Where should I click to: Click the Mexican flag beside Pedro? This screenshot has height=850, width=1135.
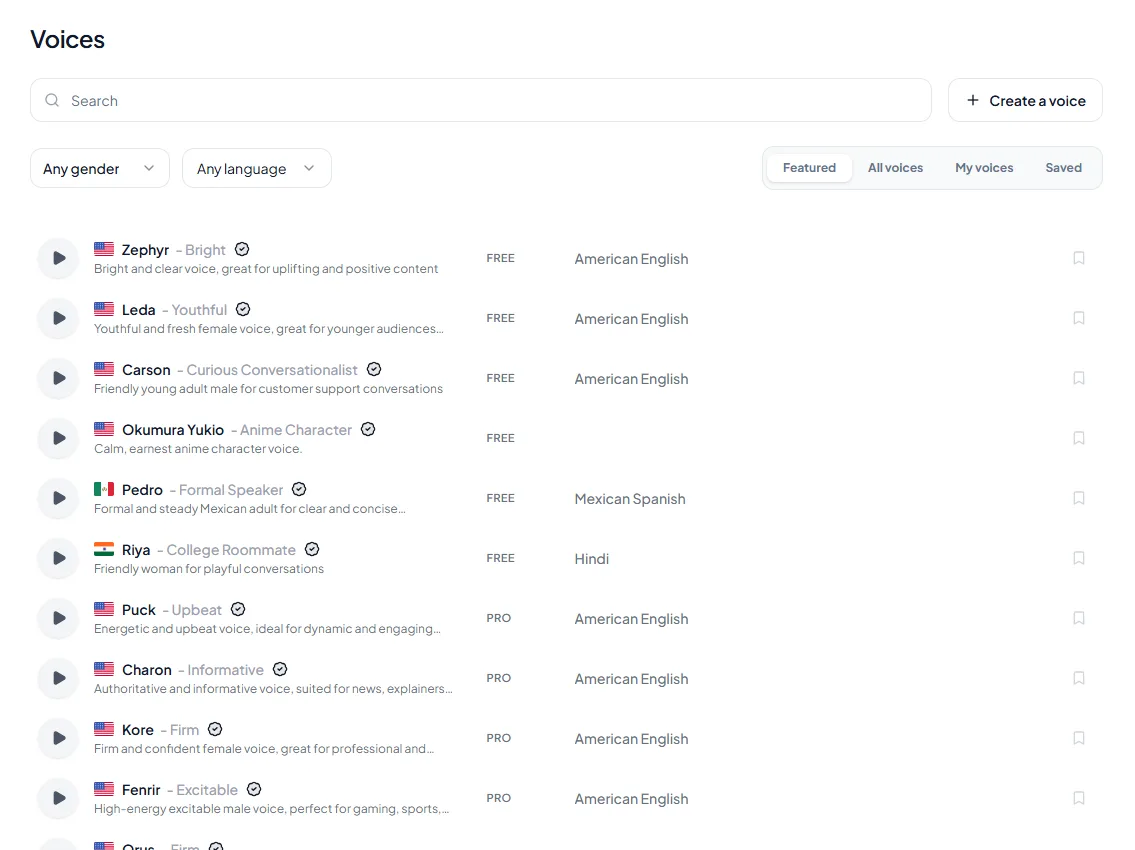(104, 489)
